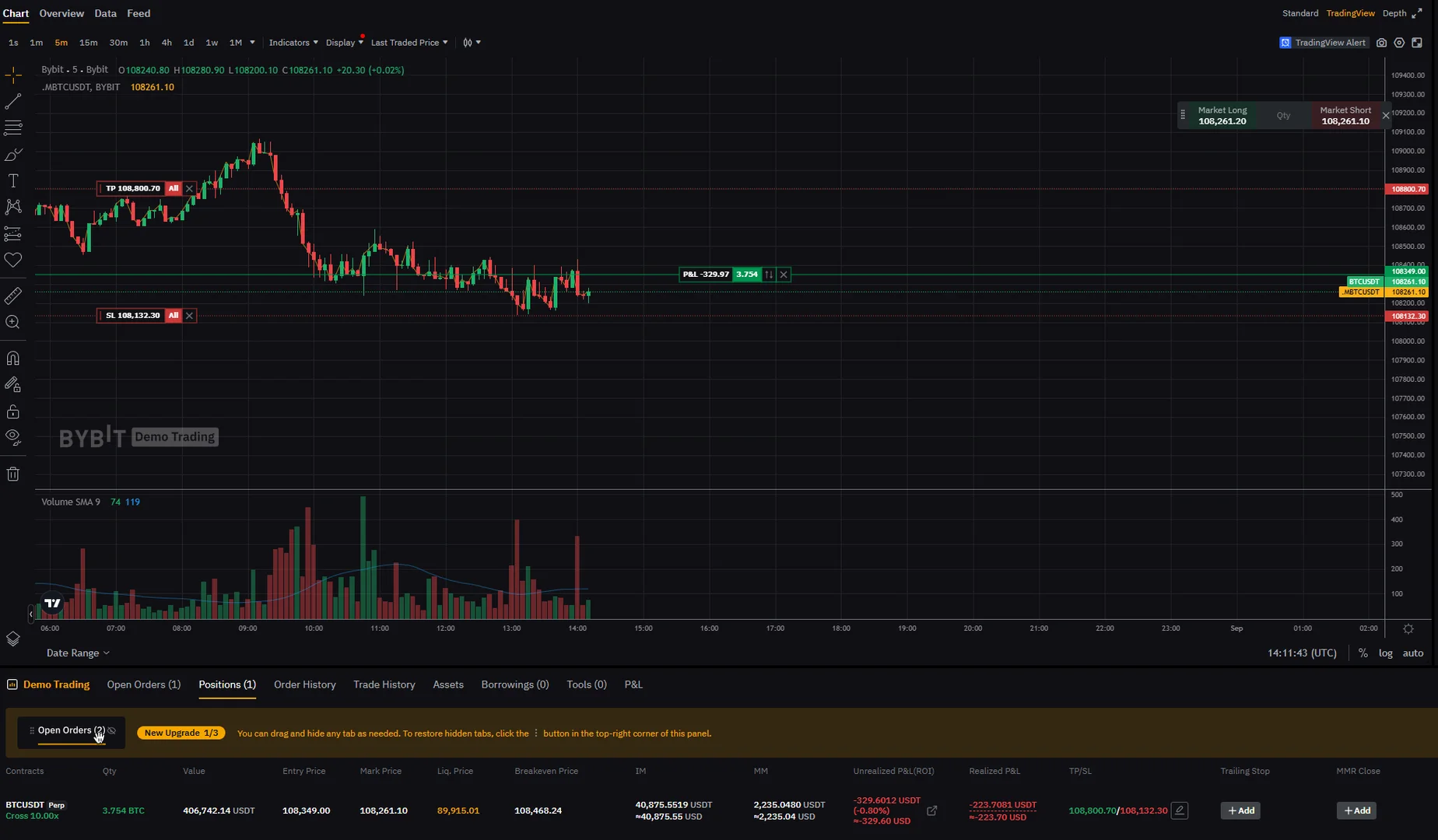Select the trend line drawing tool
1438x840 pixels.
pos(13,102)
